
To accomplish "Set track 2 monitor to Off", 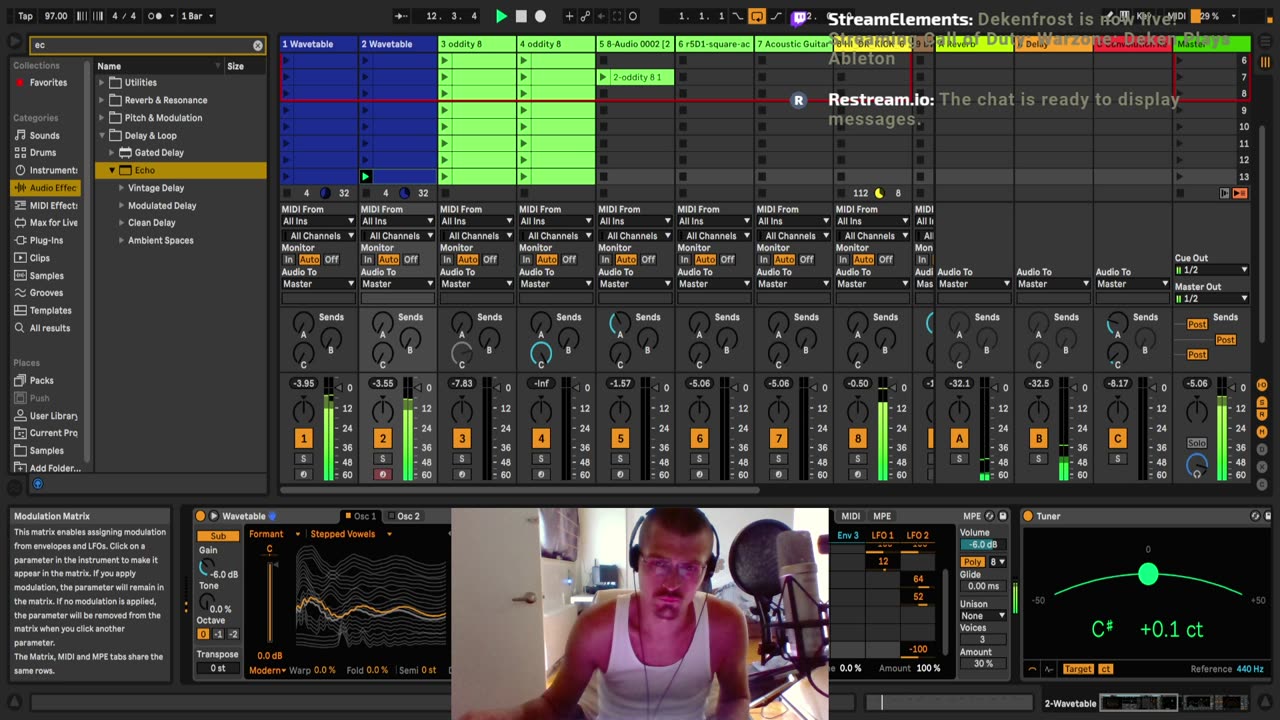I will coord(410,259).
